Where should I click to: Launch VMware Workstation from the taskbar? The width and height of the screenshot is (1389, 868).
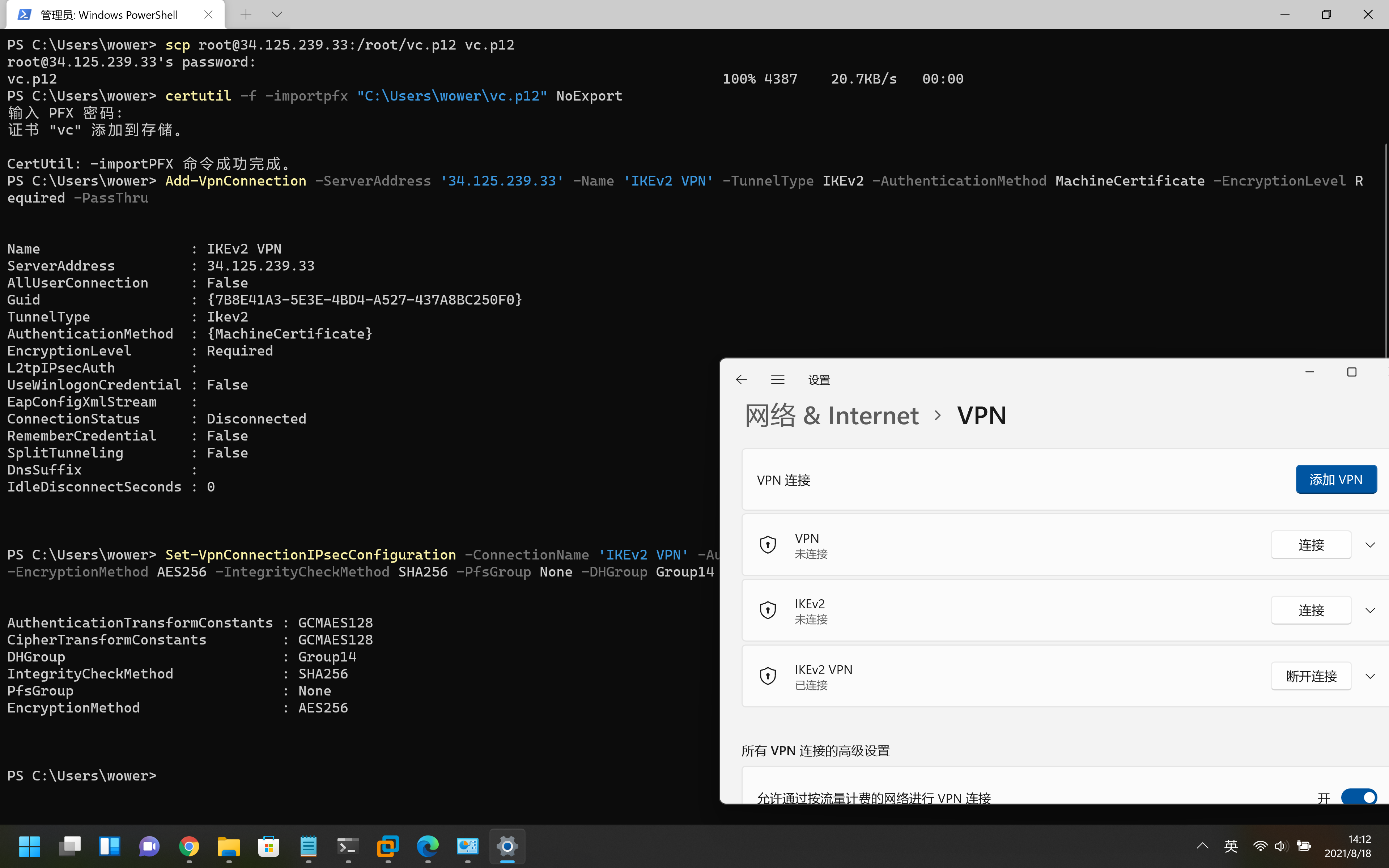coord(388,847)
